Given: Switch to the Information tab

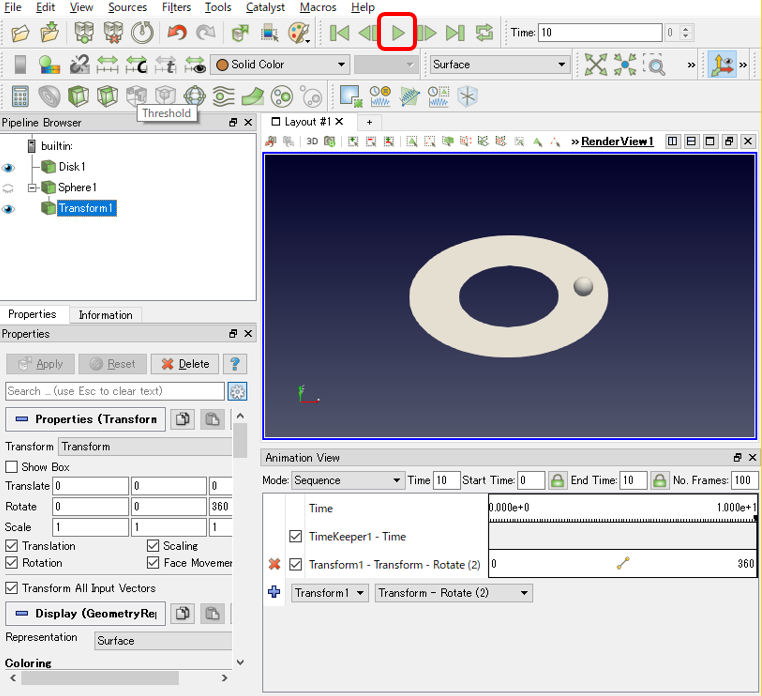Looking at the screenshot, I should [x=105, y=315].
